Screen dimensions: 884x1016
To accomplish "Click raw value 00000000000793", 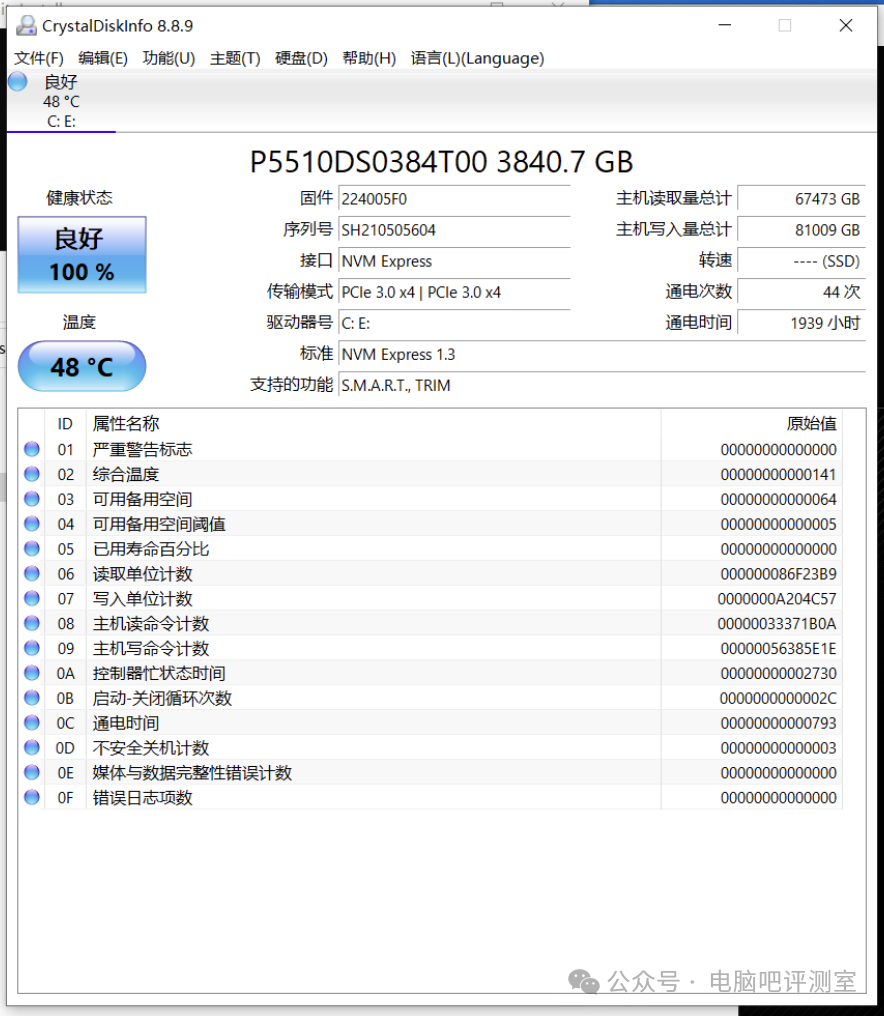I will [x=778, y=723].
